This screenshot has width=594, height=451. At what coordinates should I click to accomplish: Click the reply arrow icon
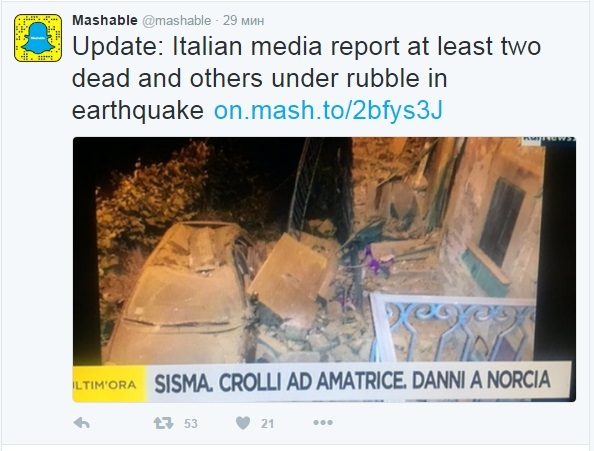[x=81, y=423]
